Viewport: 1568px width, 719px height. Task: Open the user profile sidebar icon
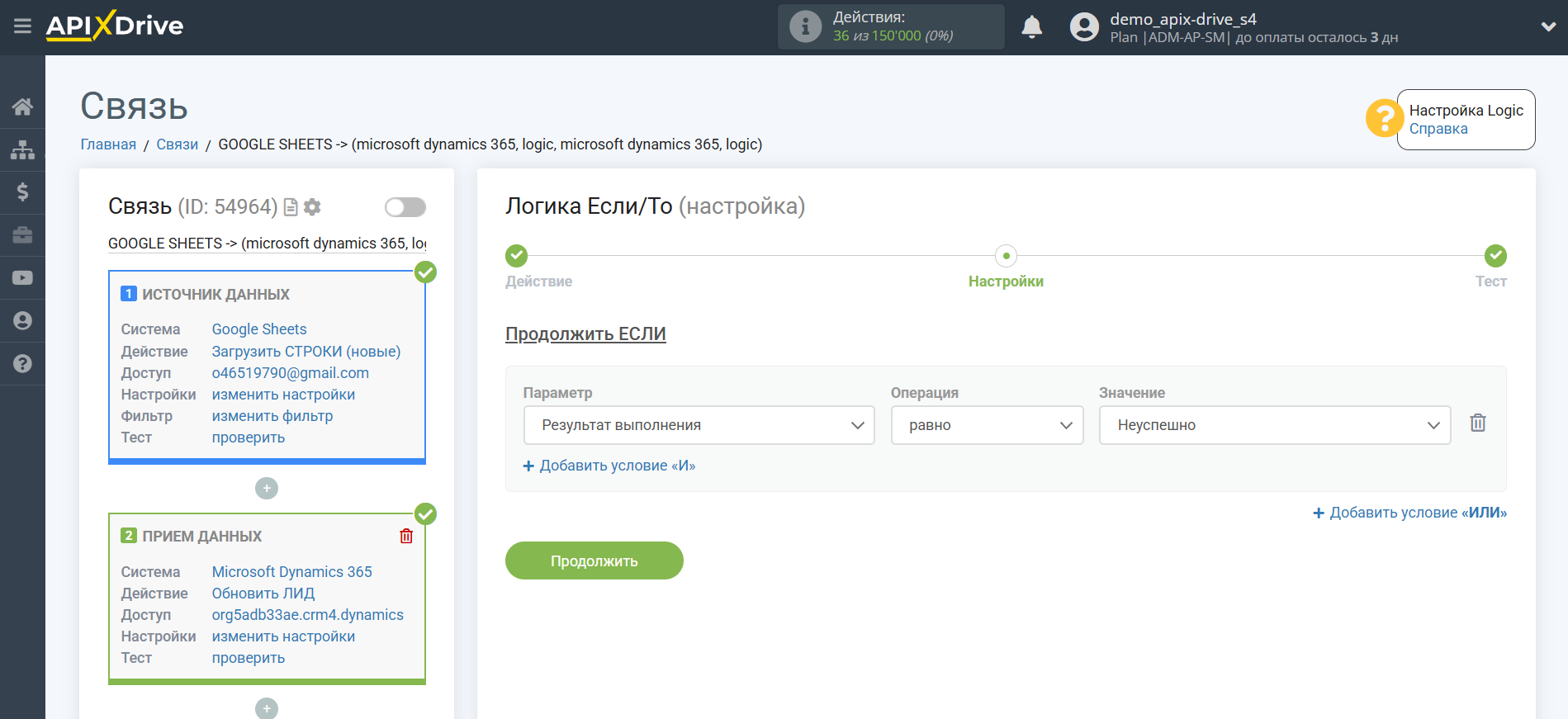(22, 321)
